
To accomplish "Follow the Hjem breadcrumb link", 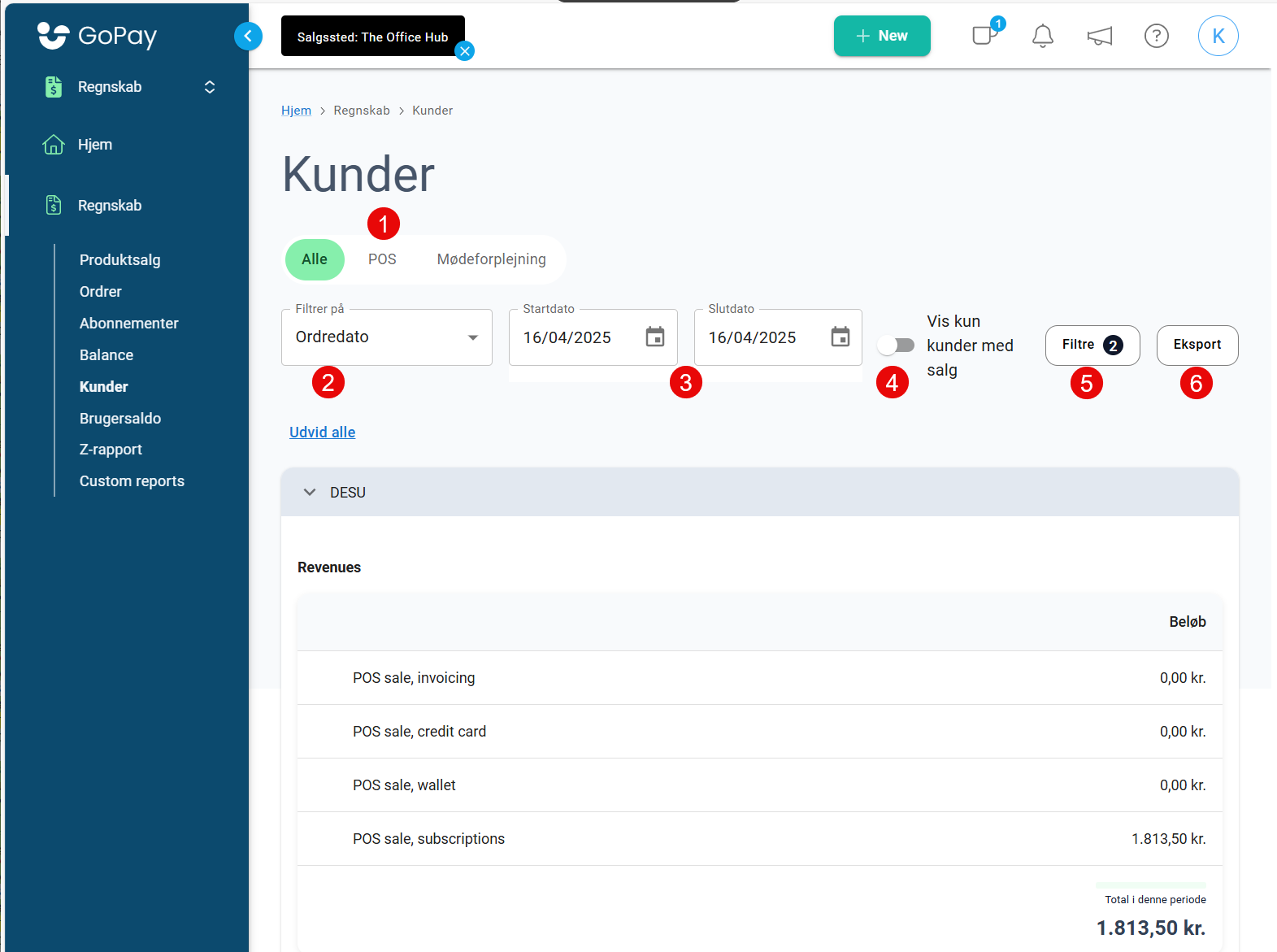I will [296, 111].
